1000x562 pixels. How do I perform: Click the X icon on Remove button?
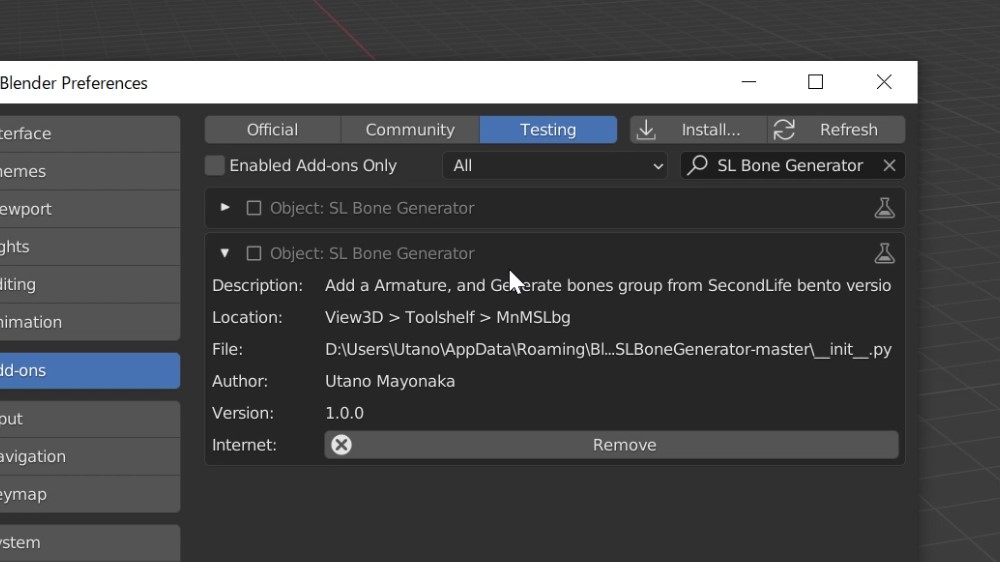(x=341, y=445)
